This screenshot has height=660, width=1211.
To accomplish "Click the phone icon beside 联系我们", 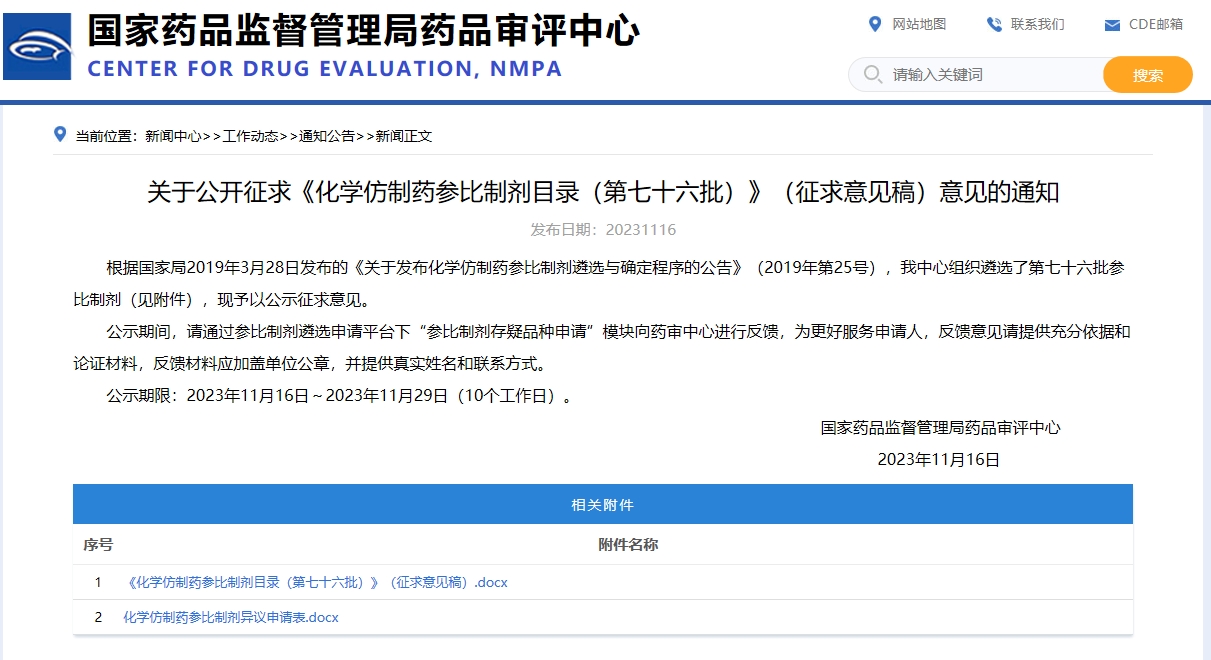I will click(994, 24).
